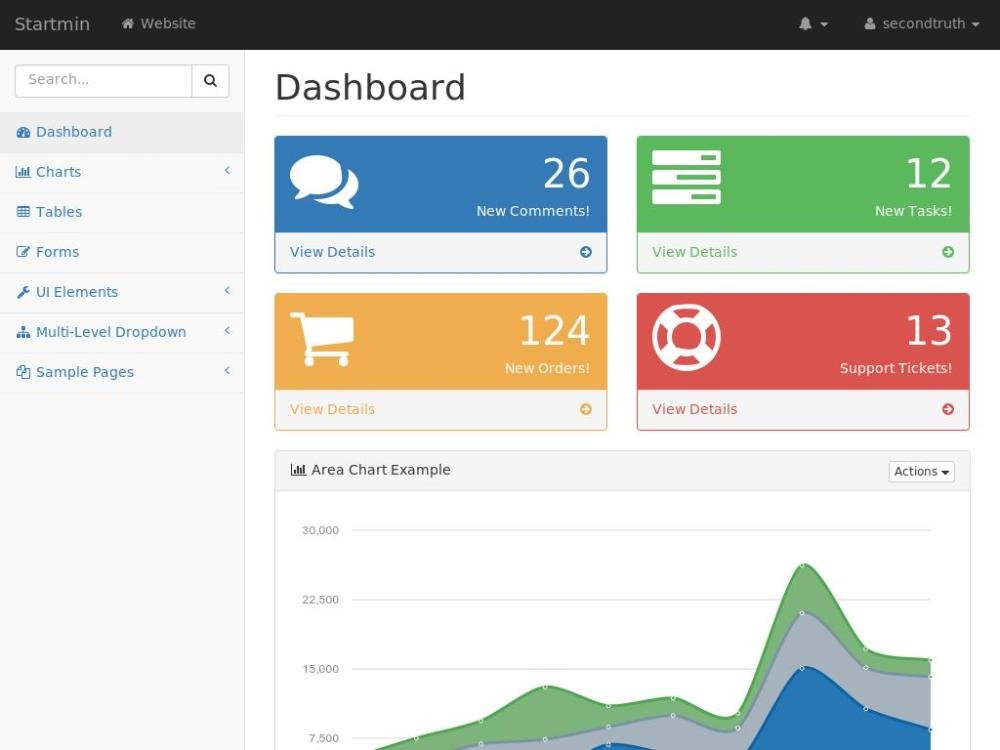Click the life ring support icon
The image size is (1000, 750).
coord(686,337)
